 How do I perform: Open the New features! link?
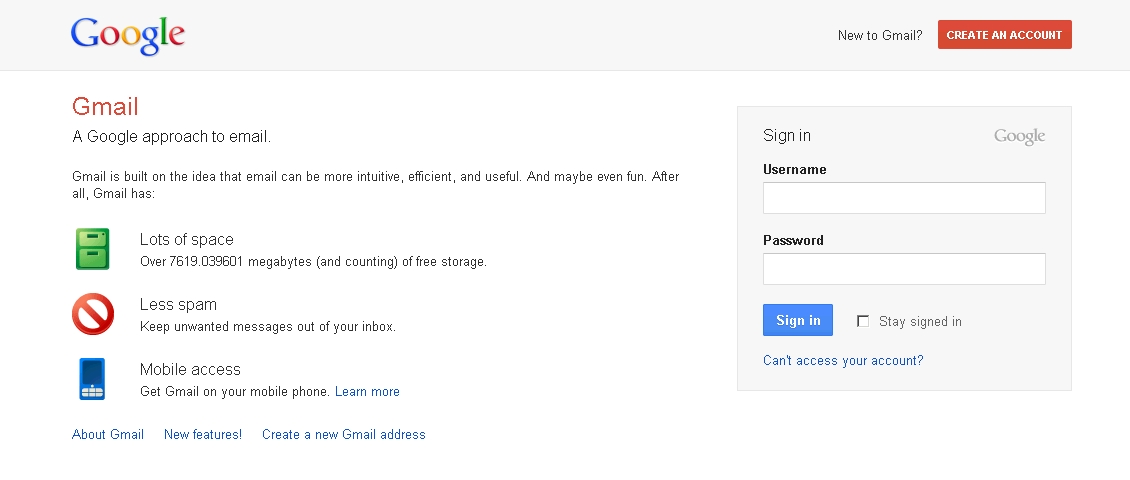coord(203,435)
